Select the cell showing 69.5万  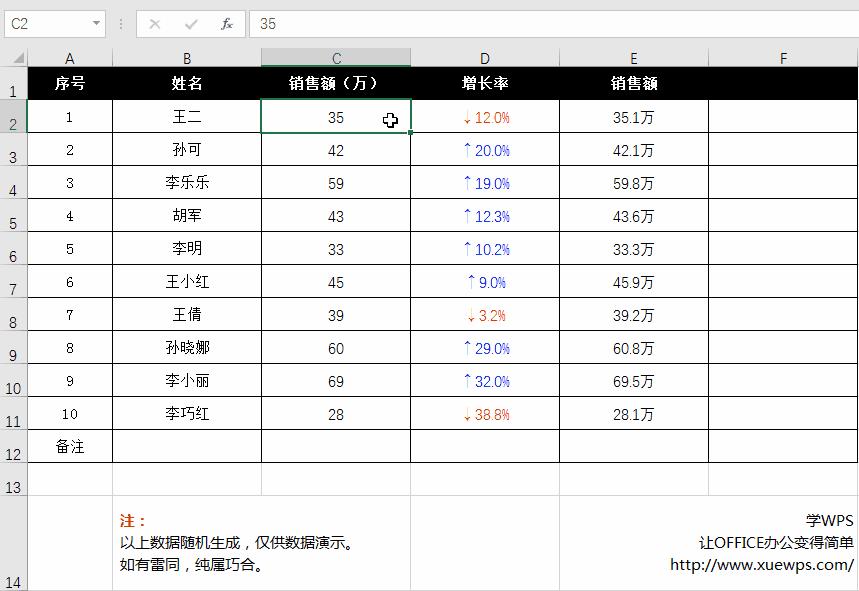[632, 380]
